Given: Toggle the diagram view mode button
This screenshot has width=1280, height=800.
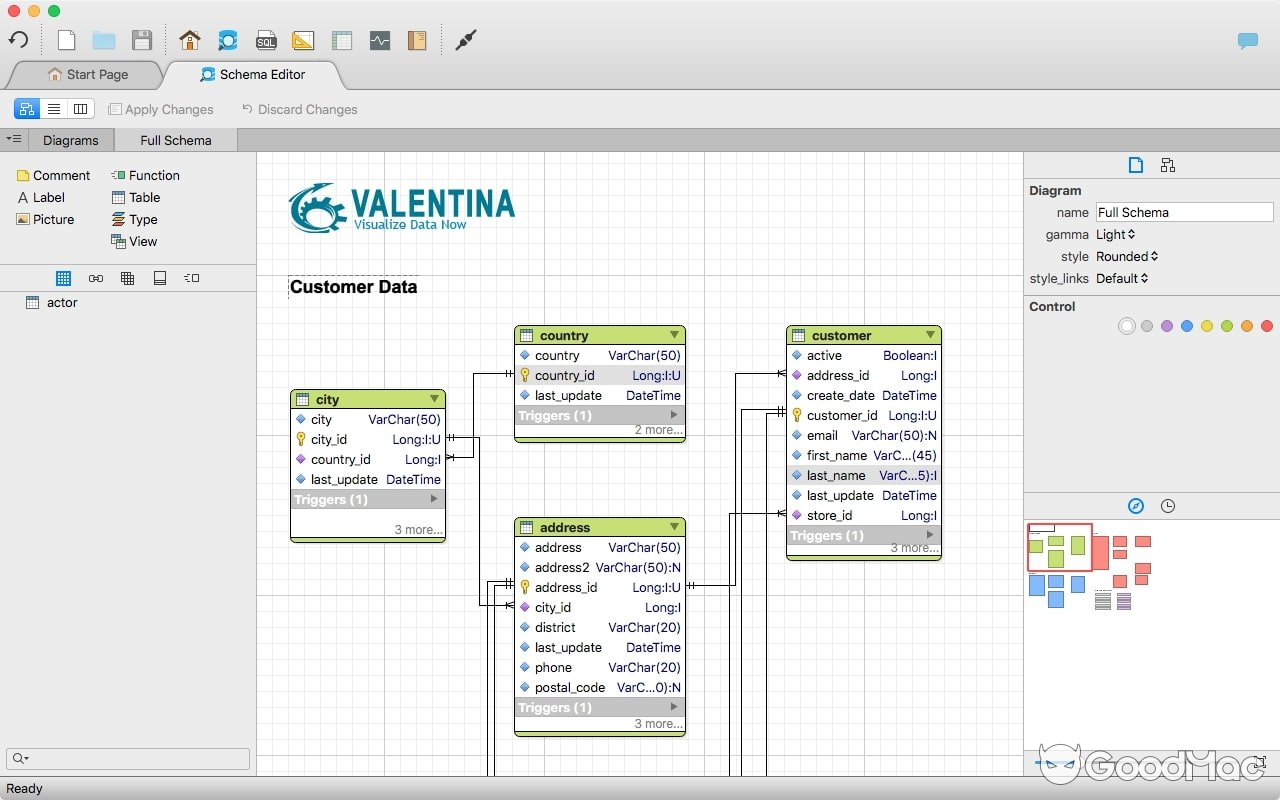Looking at the screenshot, I should point(26,109).
